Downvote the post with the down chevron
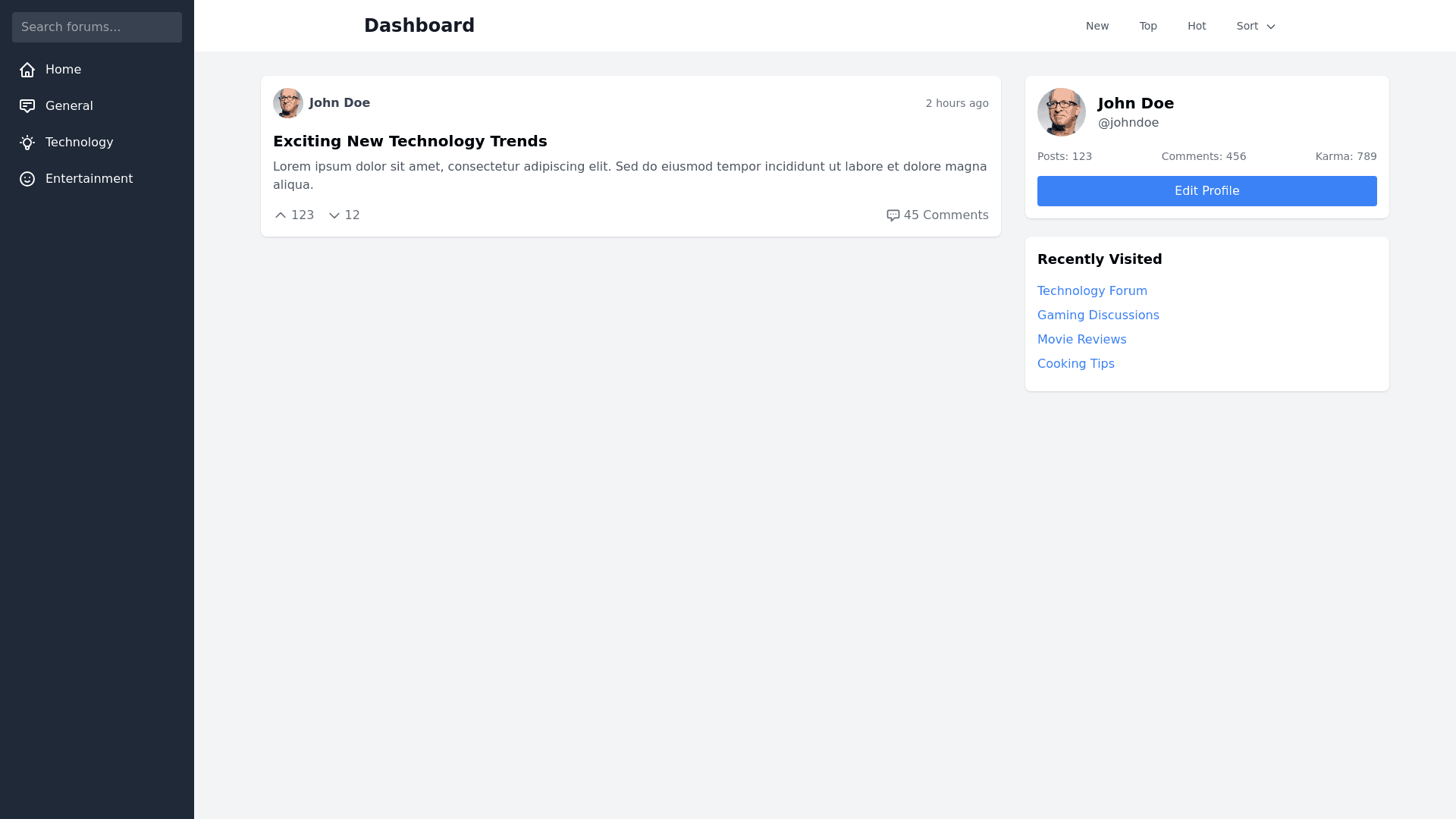The image size is (1456, 819). point(334,215)
